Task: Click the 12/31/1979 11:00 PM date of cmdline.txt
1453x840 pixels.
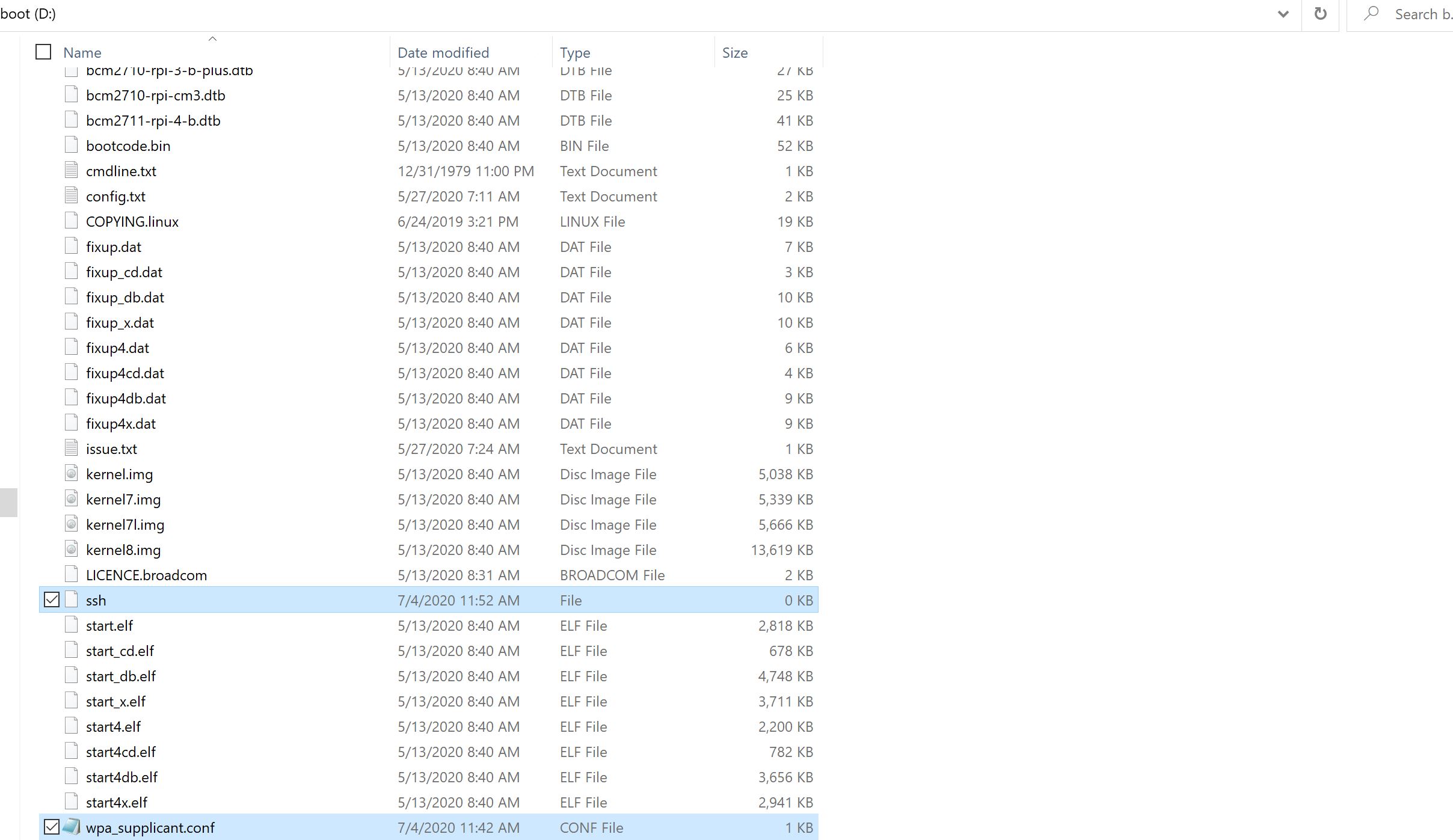Action: tap(465, 171)
